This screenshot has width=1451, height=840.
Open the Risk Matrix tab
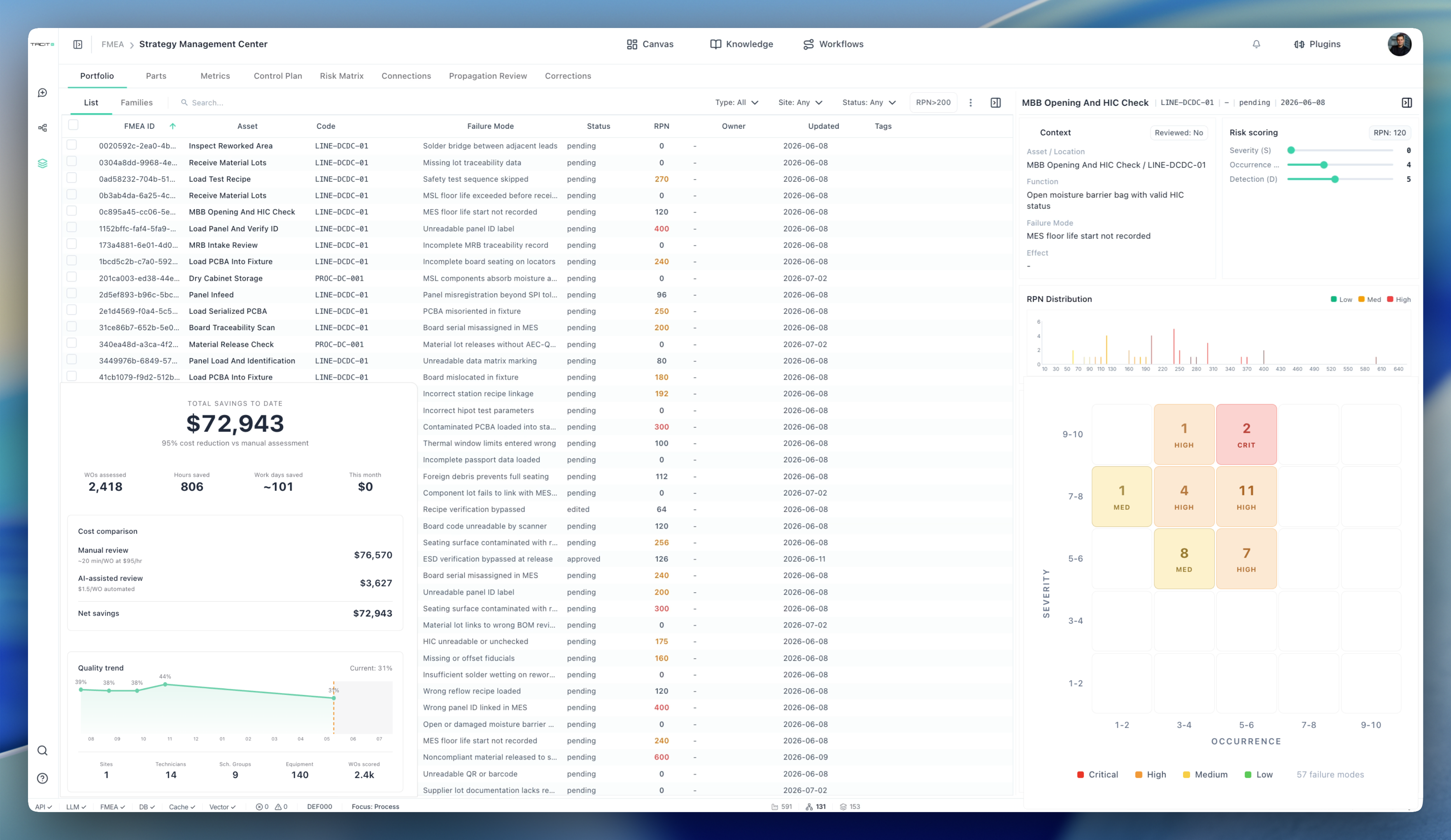(342, 76)
